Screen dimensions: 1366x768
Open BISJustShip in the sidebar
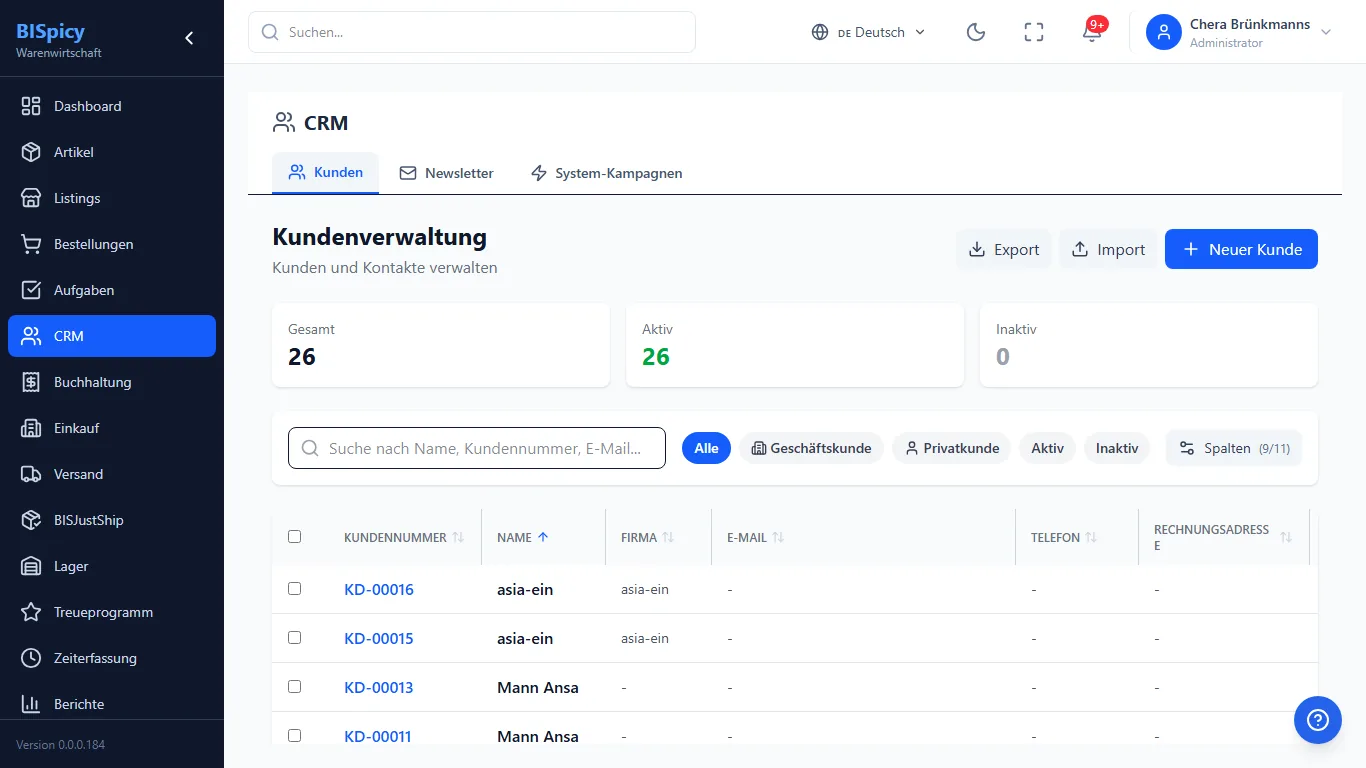112,520
